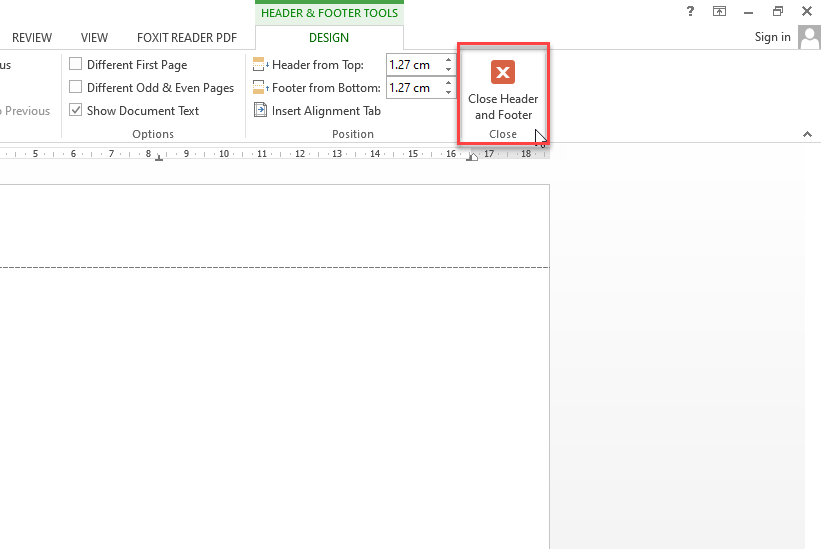Click the Insert Alignment Tab icon

pyautogui.click(x=260, y=111)
